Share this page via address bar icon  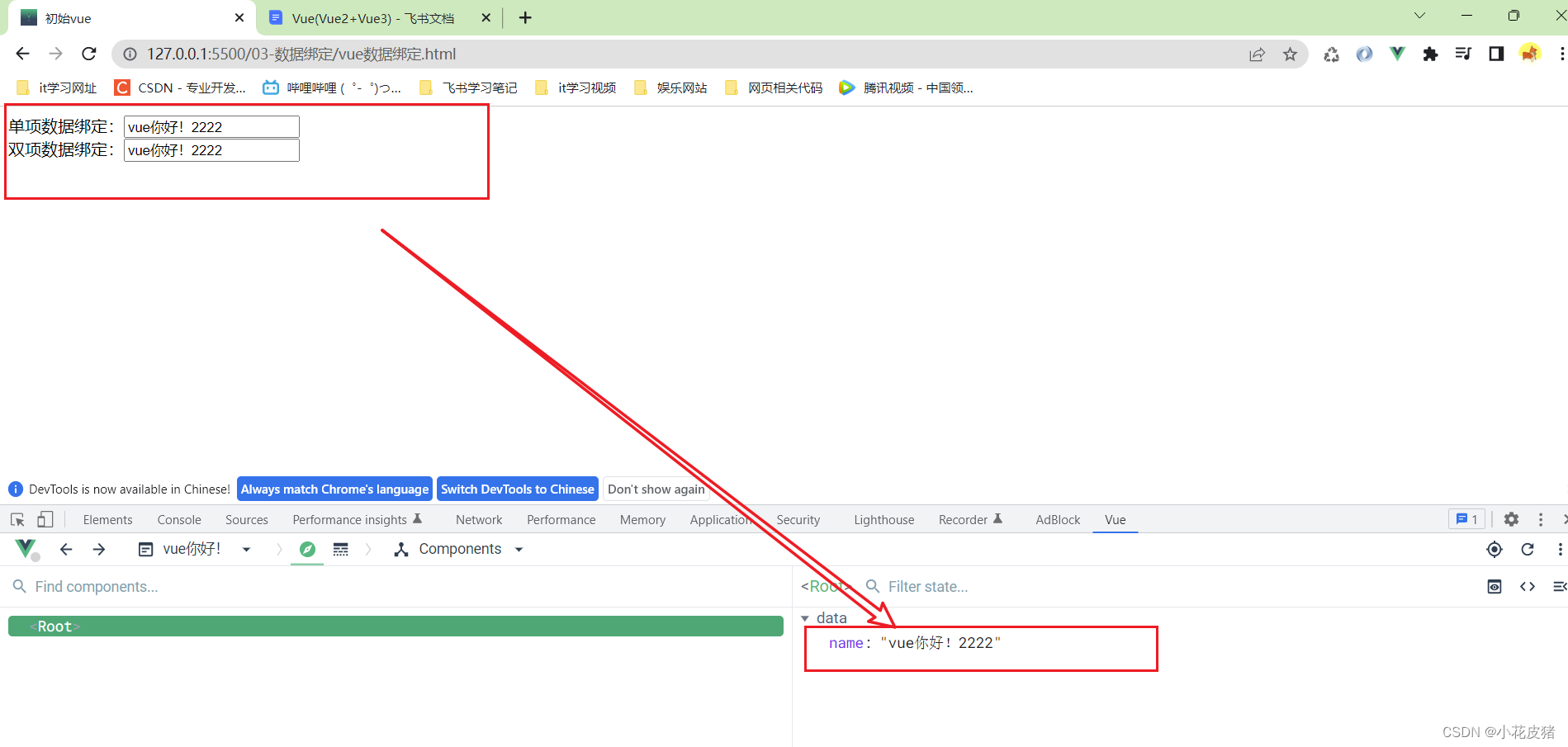point(1257,54)
